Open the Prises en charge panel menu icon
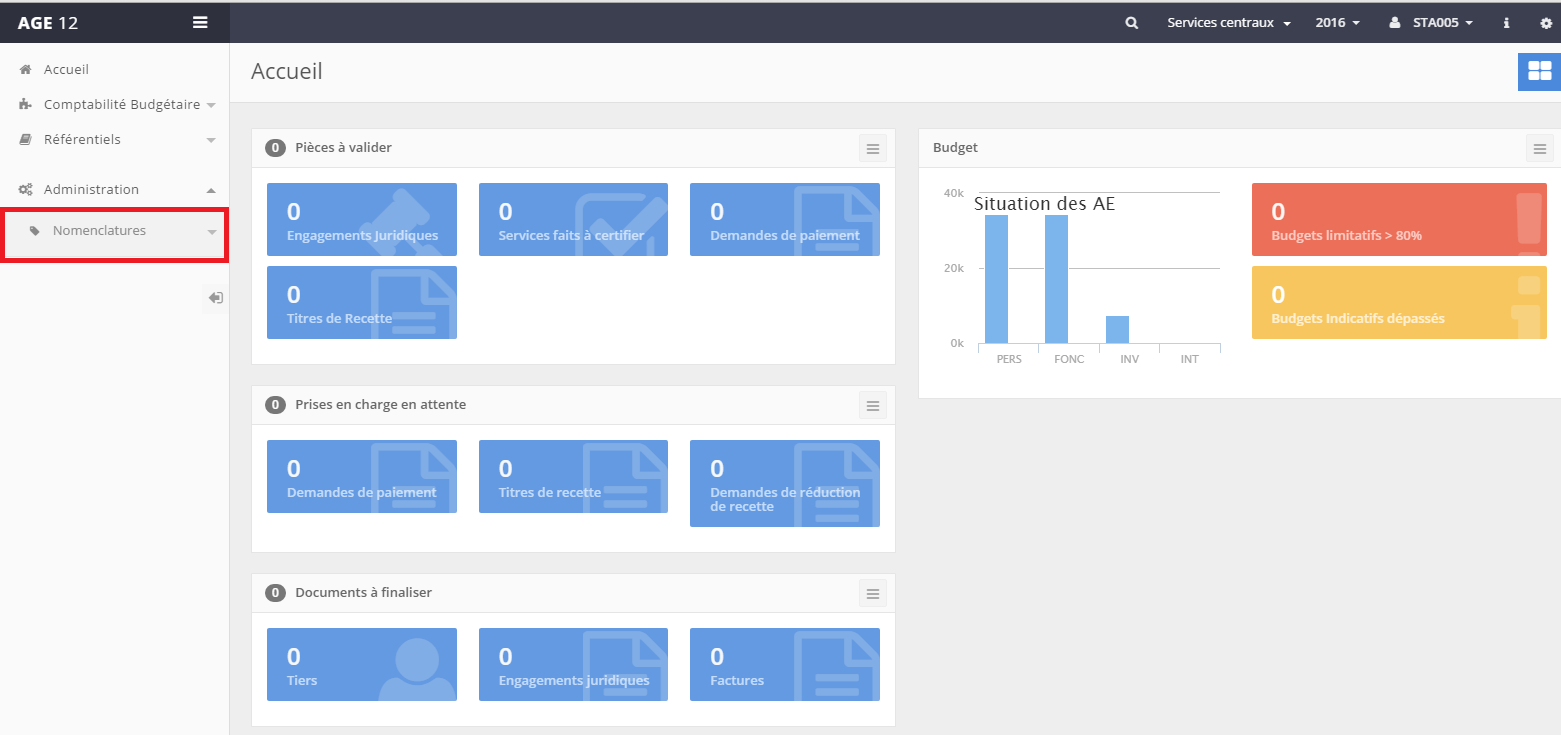The width and height of the screenshot is (1561, 735). coord(872,405)
